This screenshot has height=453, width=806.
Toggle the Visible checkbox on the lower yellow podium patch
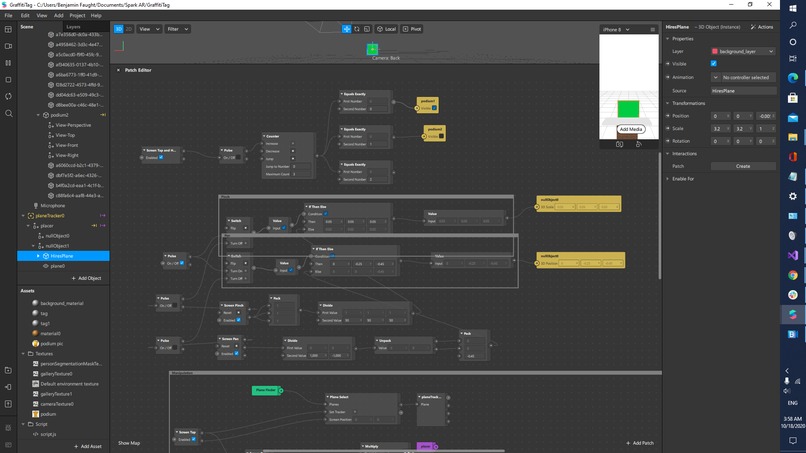coord(441,136)
